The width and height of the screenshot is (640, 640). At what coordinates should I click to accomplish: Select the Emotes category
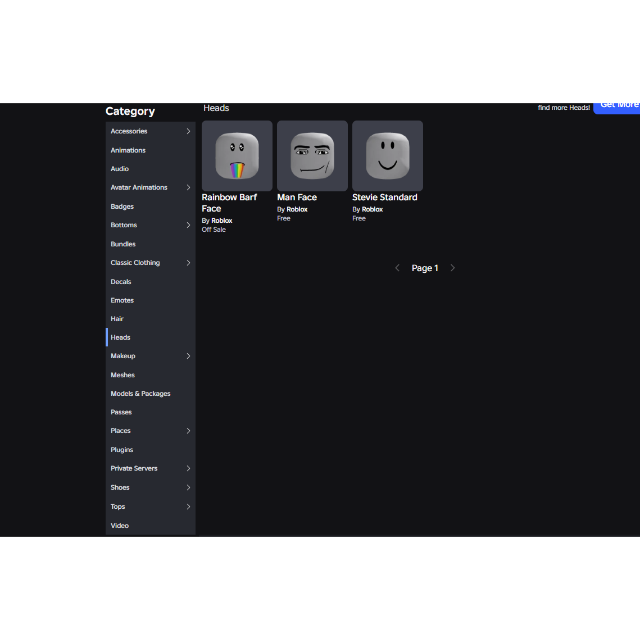point(151,300)
